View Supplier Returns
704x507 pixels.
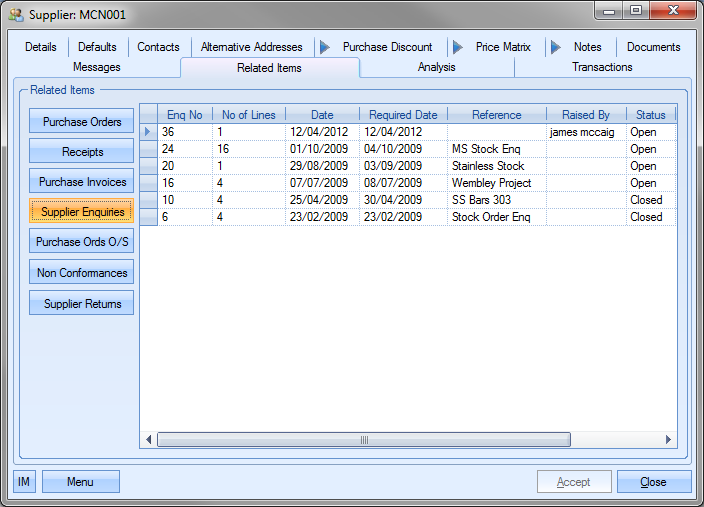pyautogui.click(x=82, y=304)
